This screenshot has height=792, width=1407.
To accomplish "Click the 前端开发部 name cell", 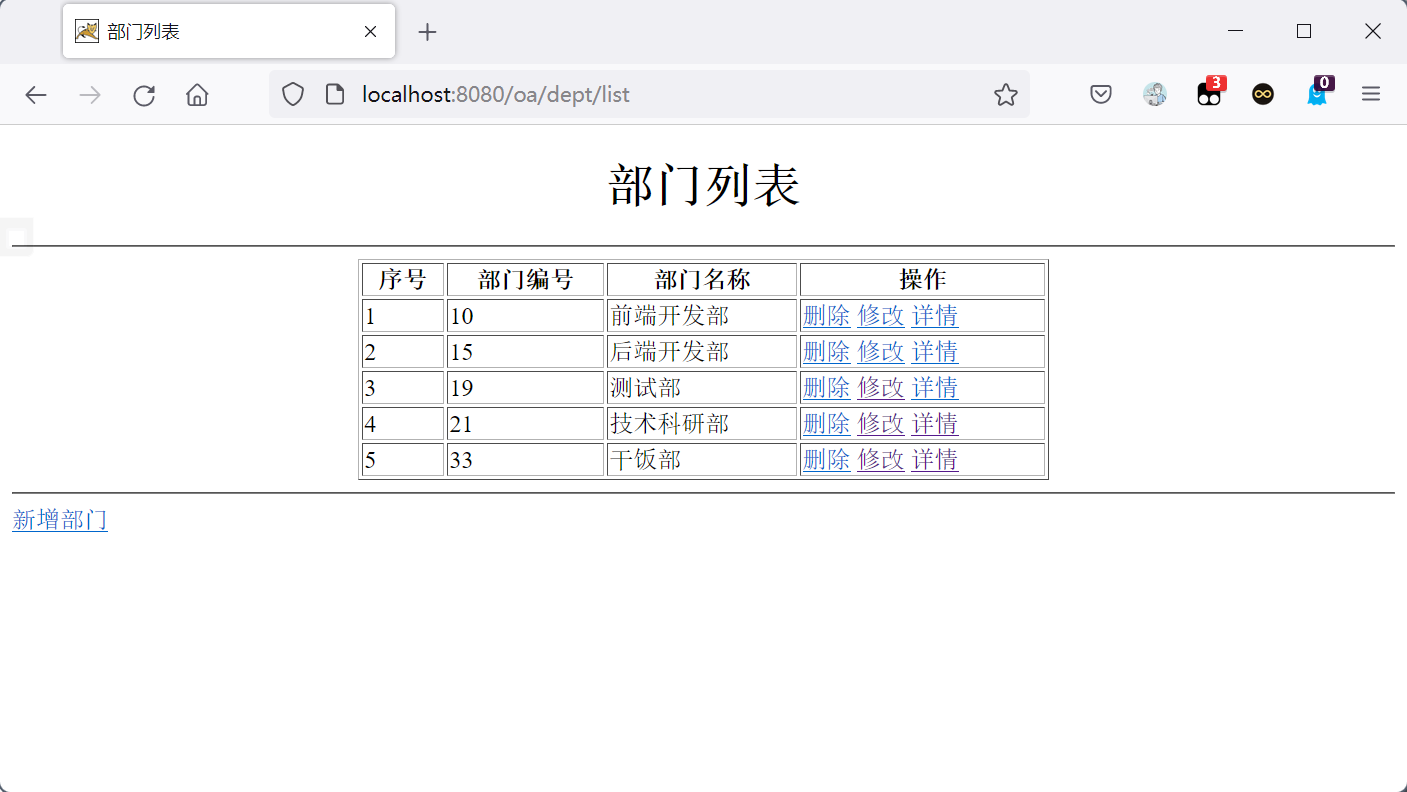I will click(702, 316).
